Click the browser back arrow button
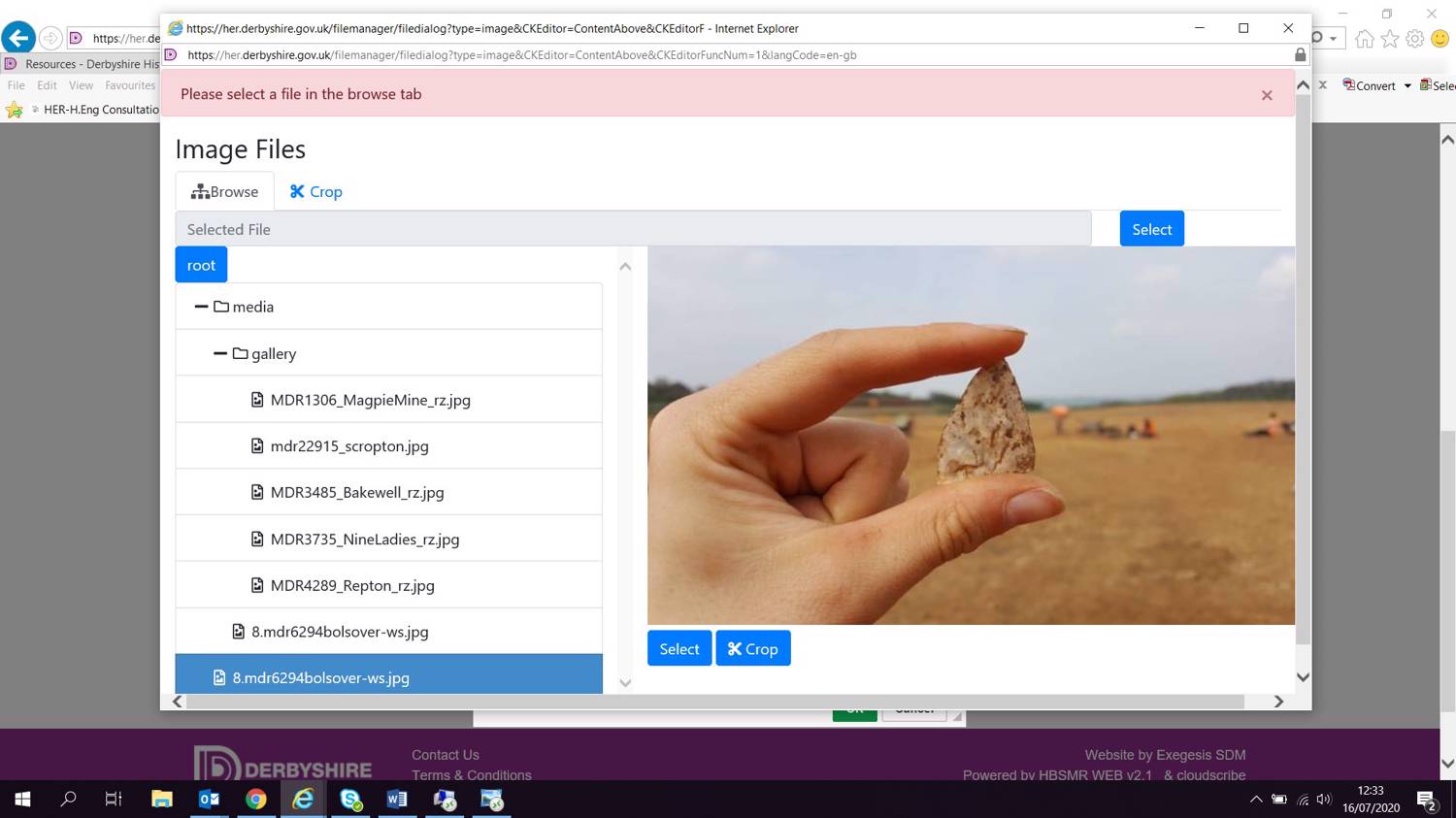Screen dimensions: 1456x818 (18, 38)
